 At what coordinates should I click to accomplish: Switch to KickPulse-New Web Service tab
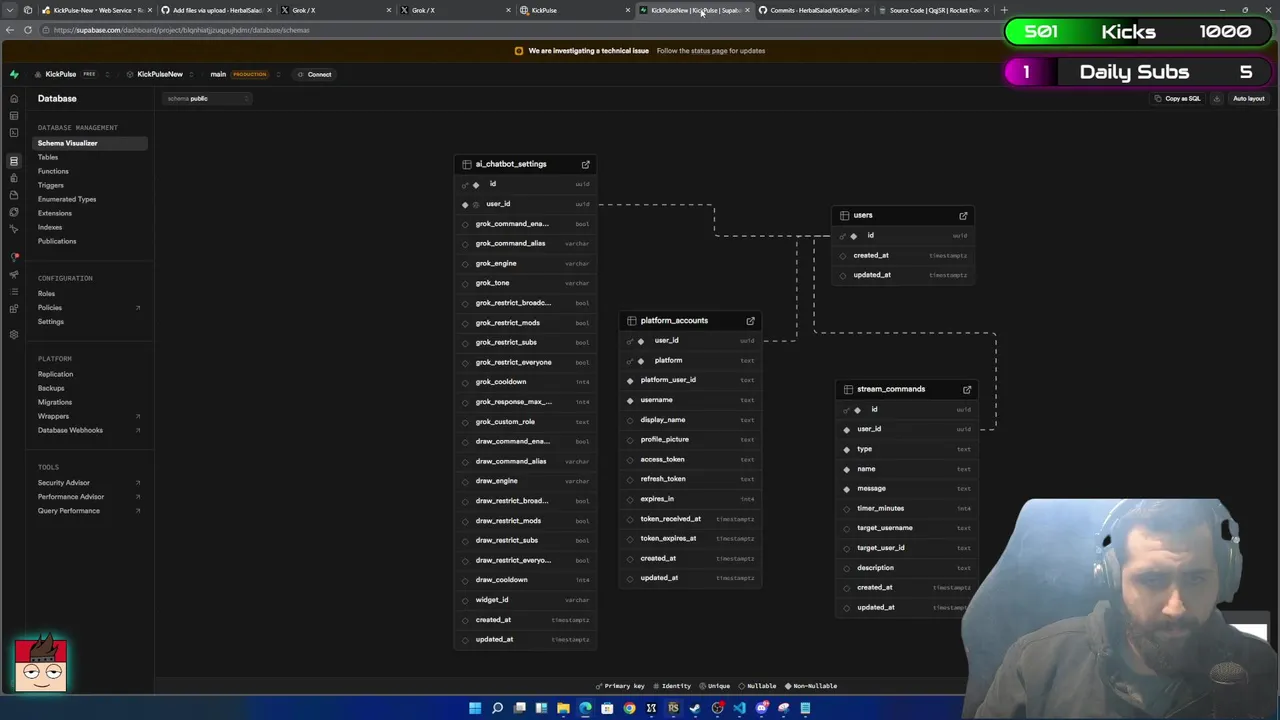tap(96, 10)
